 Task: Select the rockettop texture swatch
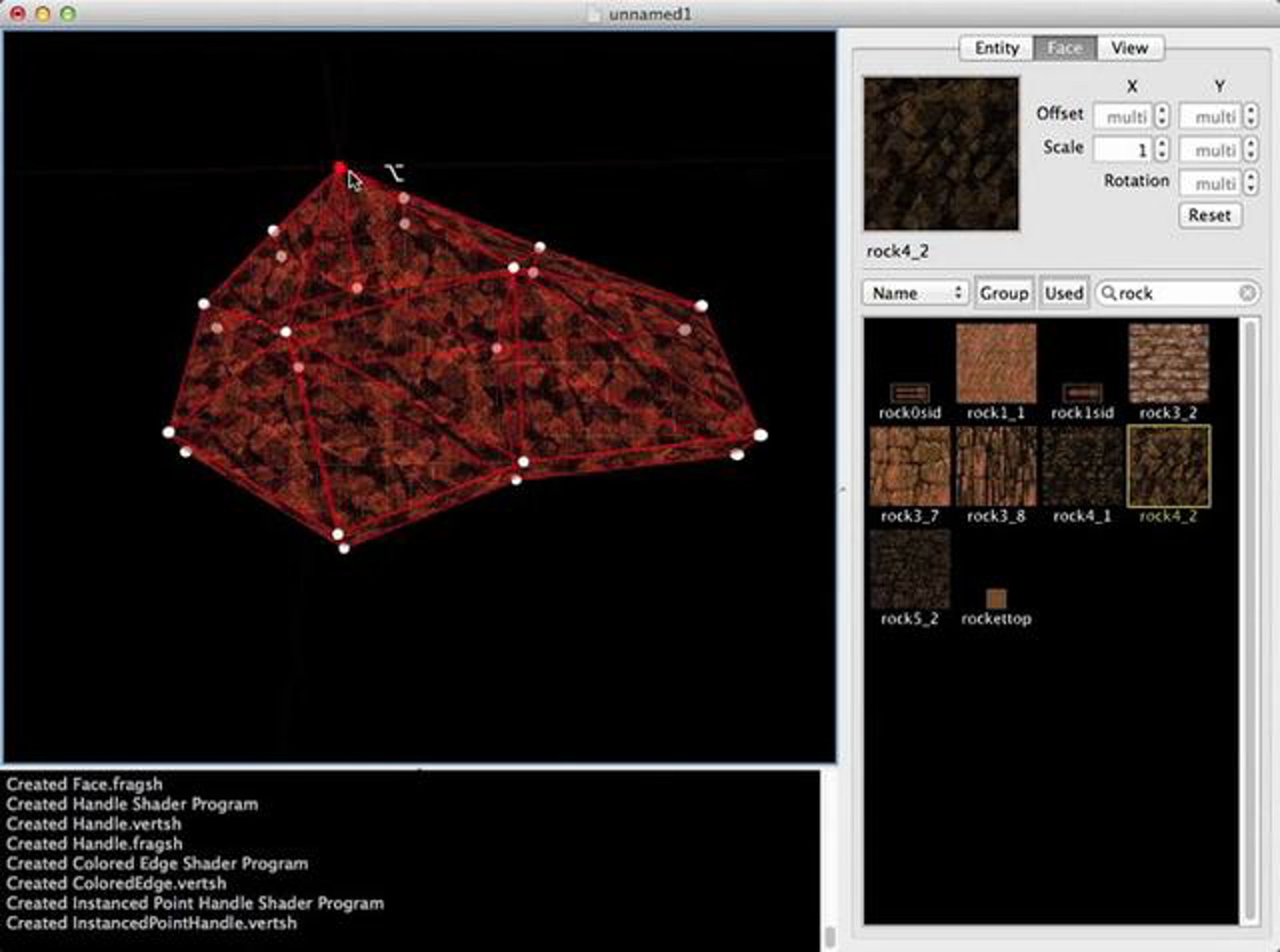pos(996,599)
